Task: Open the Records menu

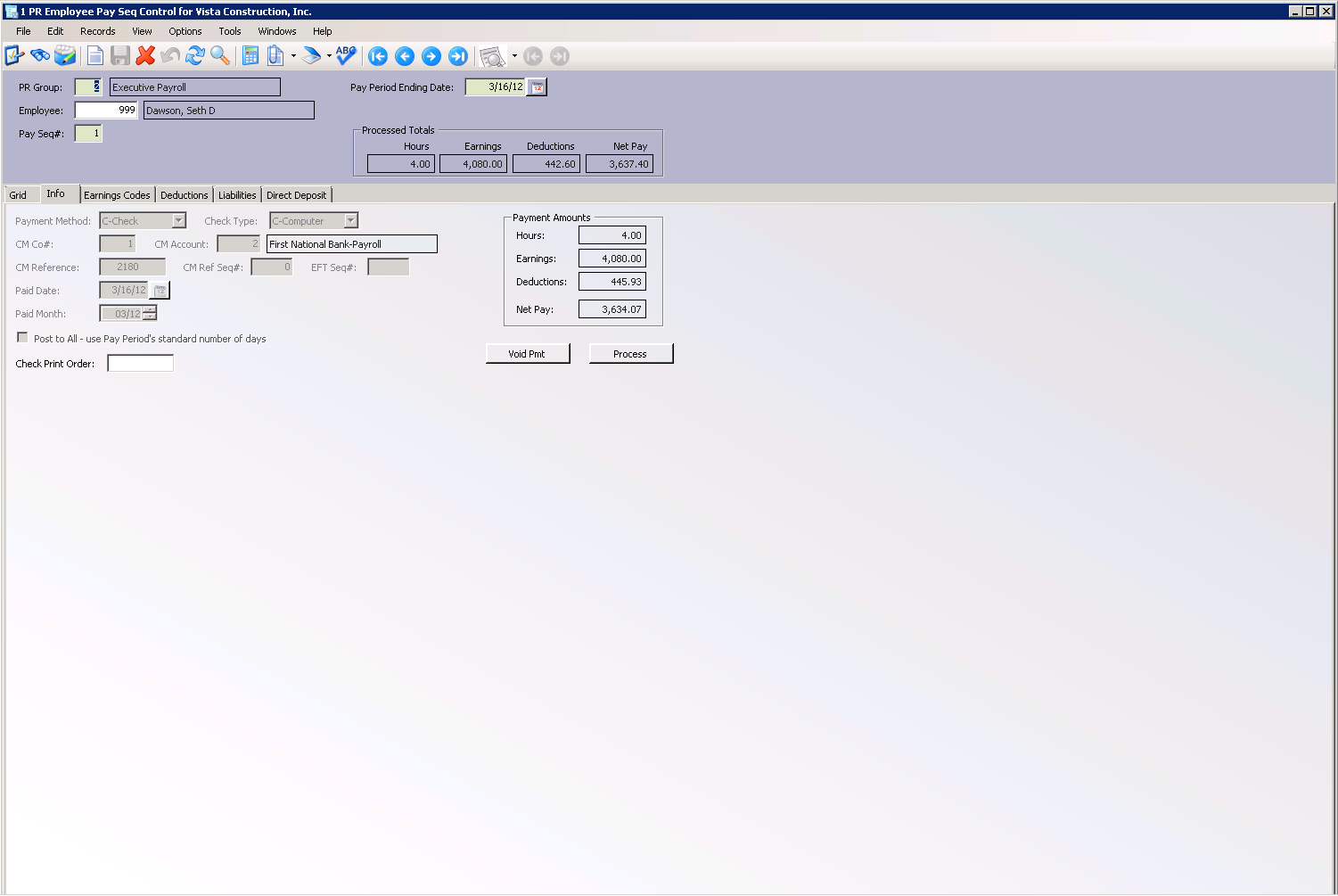Action: (x=98, y=31)
